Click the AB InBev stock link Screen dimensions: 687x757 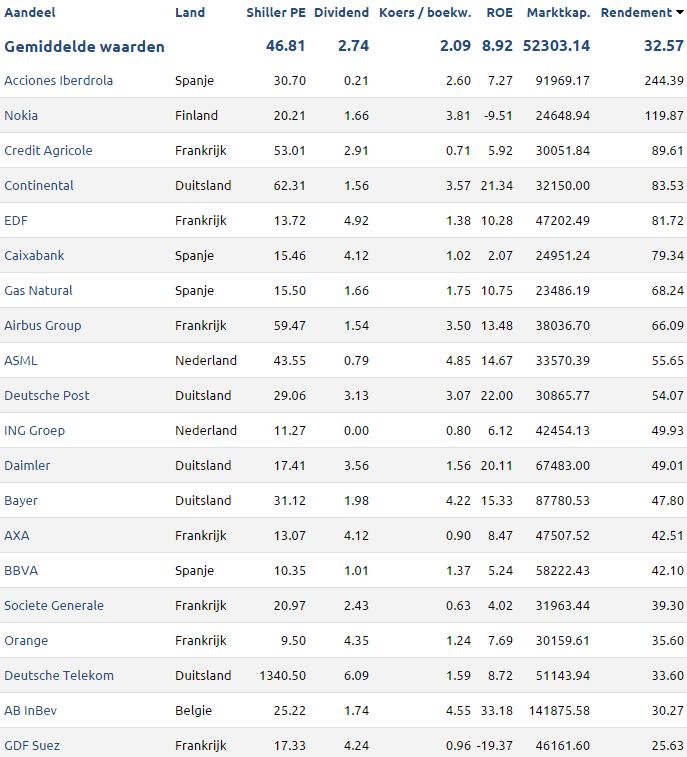tap(30, 710)
